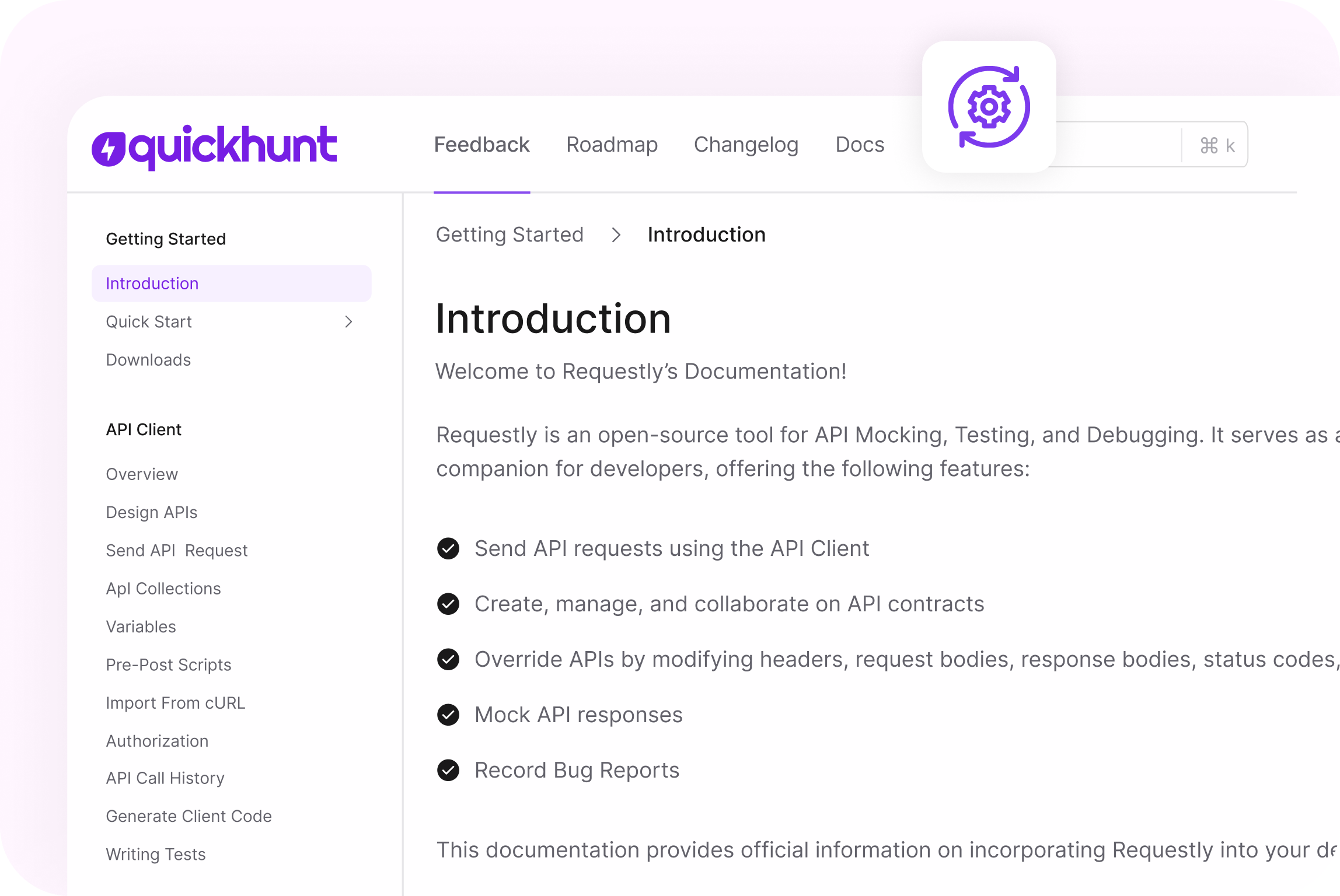1340x896 pixels.
Task: Click the check icon beside Mock API responses
Action: (448, 715)
